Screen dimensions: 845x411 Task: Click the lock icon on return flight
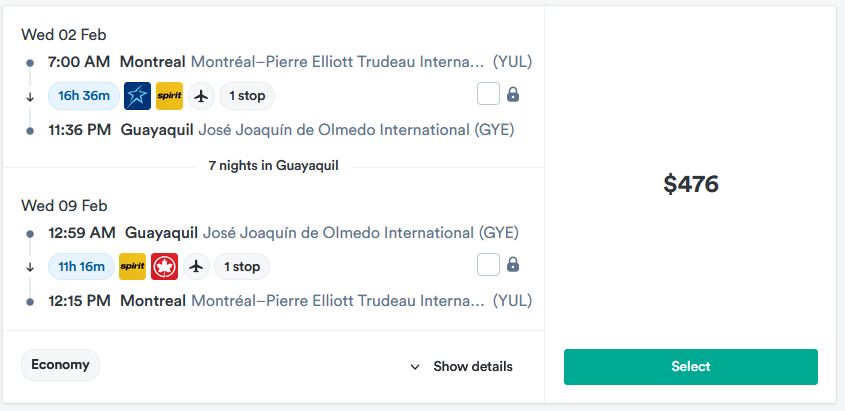click(513, 264)
